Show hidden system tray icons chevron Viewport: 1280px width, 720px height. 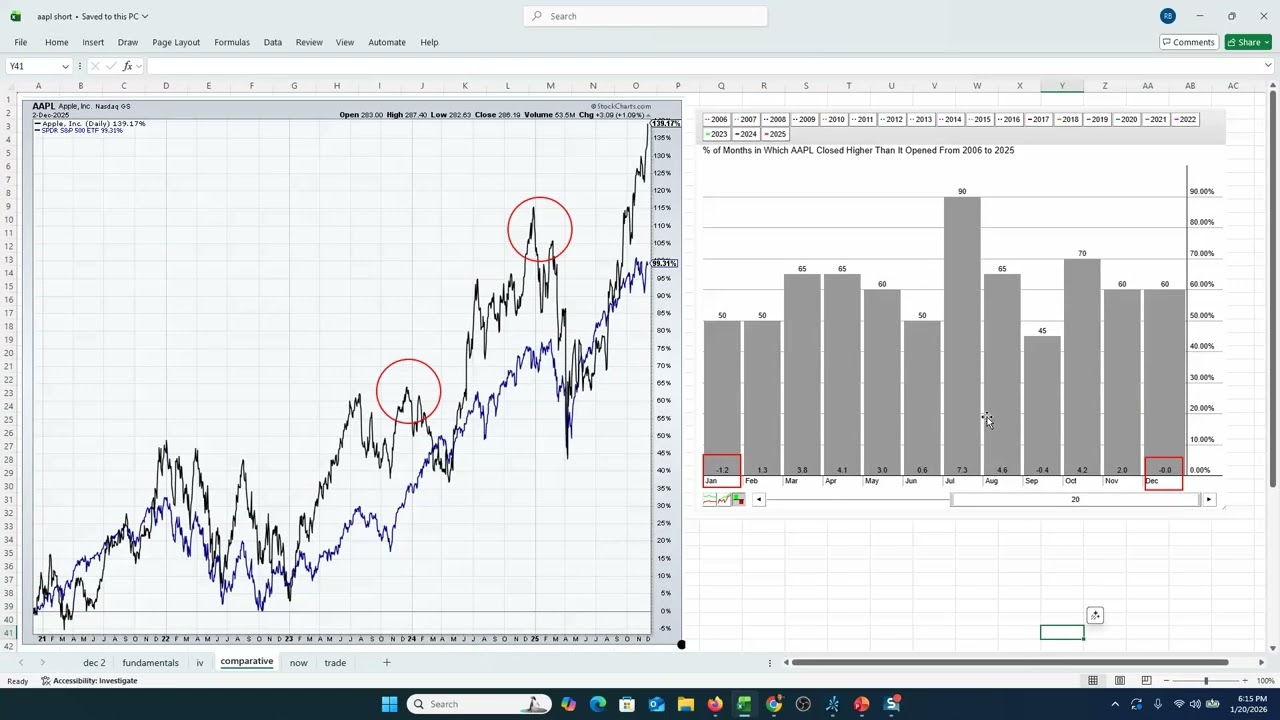point(1115,704)
